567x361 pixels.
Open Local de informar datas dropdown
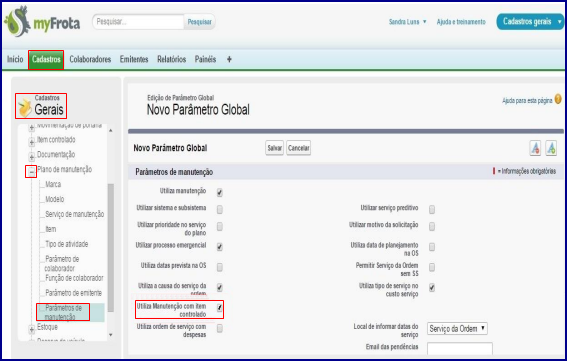pyautogui.click(x=457, y=328)
